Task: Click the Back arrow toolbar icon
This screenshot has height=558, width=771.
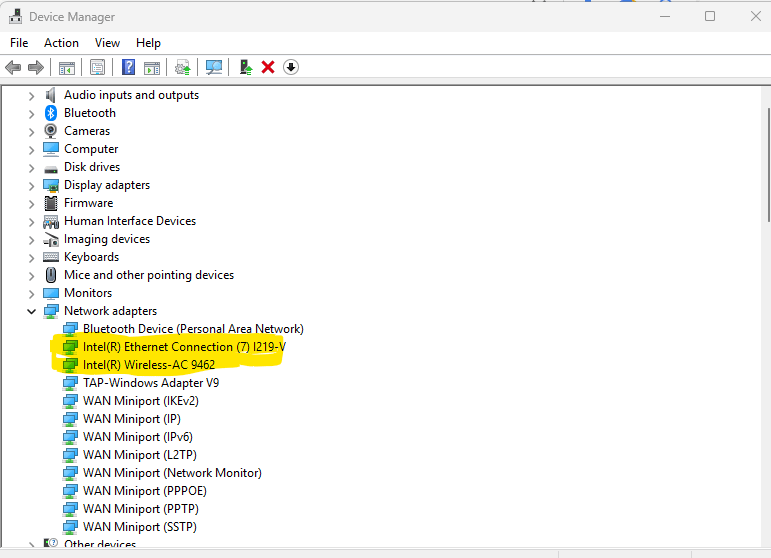Action: coord(13,67)
